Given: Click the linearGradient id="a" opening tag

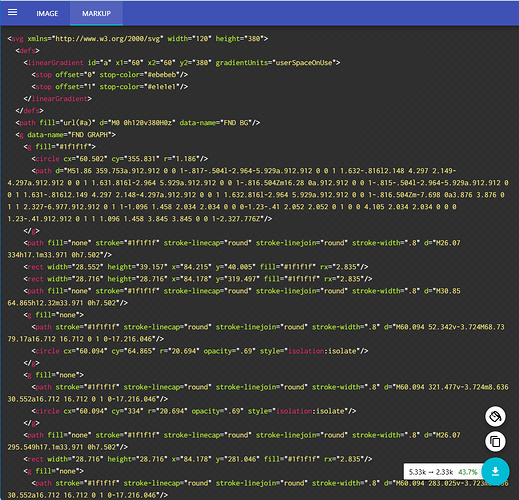Looking at the screenshot, I should pyautogui.click(x=182, y=63).
